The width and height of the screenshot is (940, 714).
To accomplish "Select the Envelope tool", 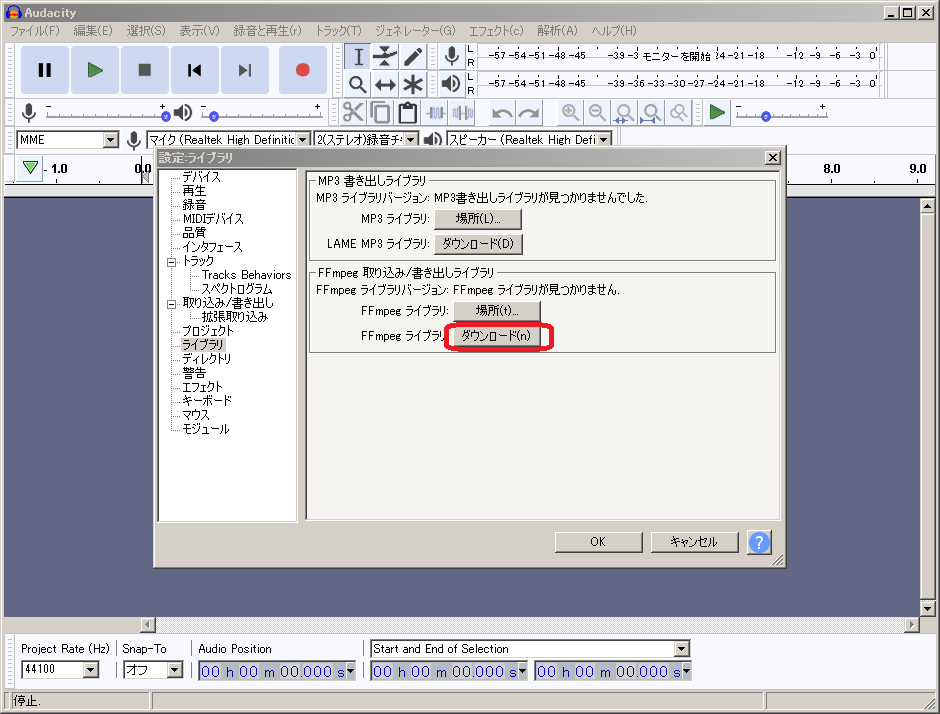I will tap(385, 57).
